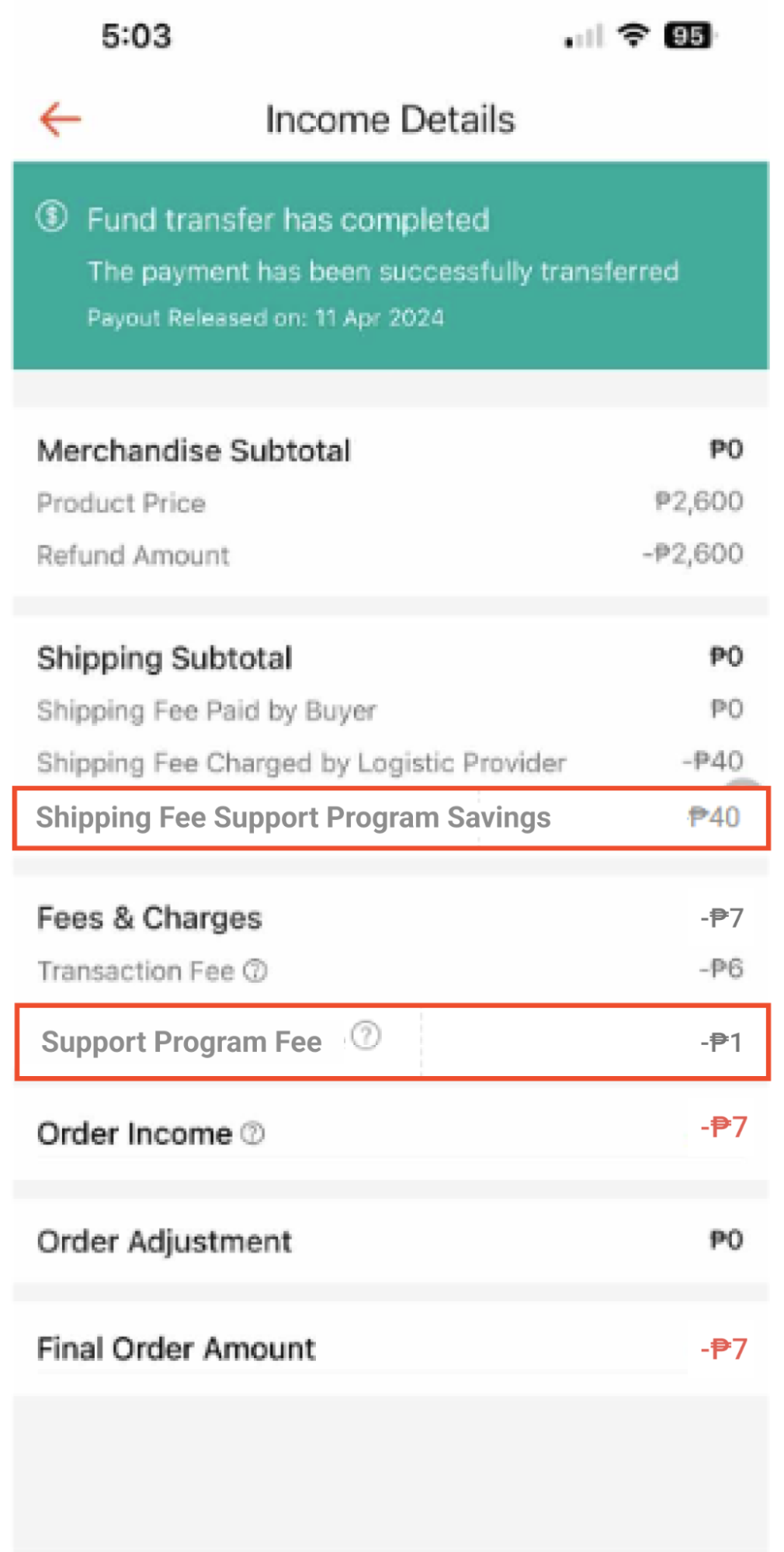This screenshot has height=1552, width=784.
Task: Select the Order Adjustment row
Action: (x=165, y=1241)
